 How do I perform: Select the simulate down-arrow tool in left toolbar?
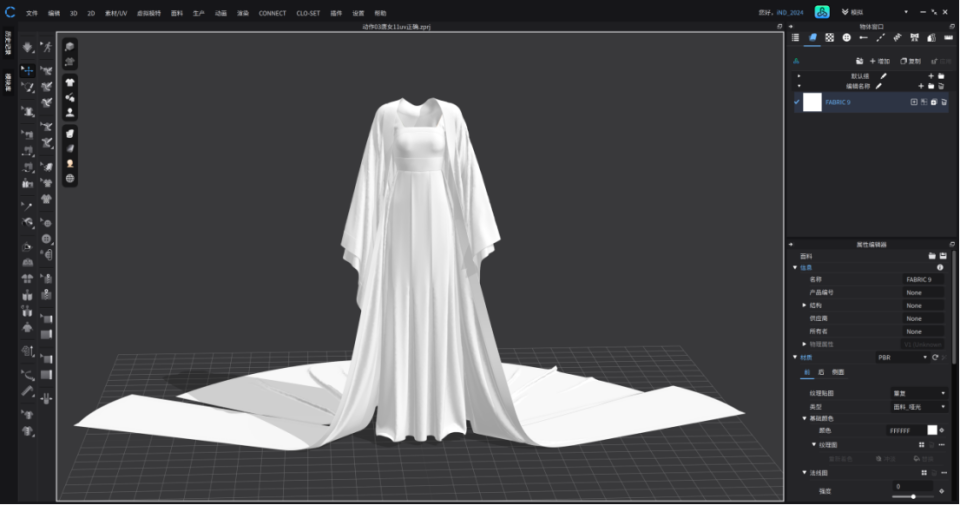coord(28,47)
